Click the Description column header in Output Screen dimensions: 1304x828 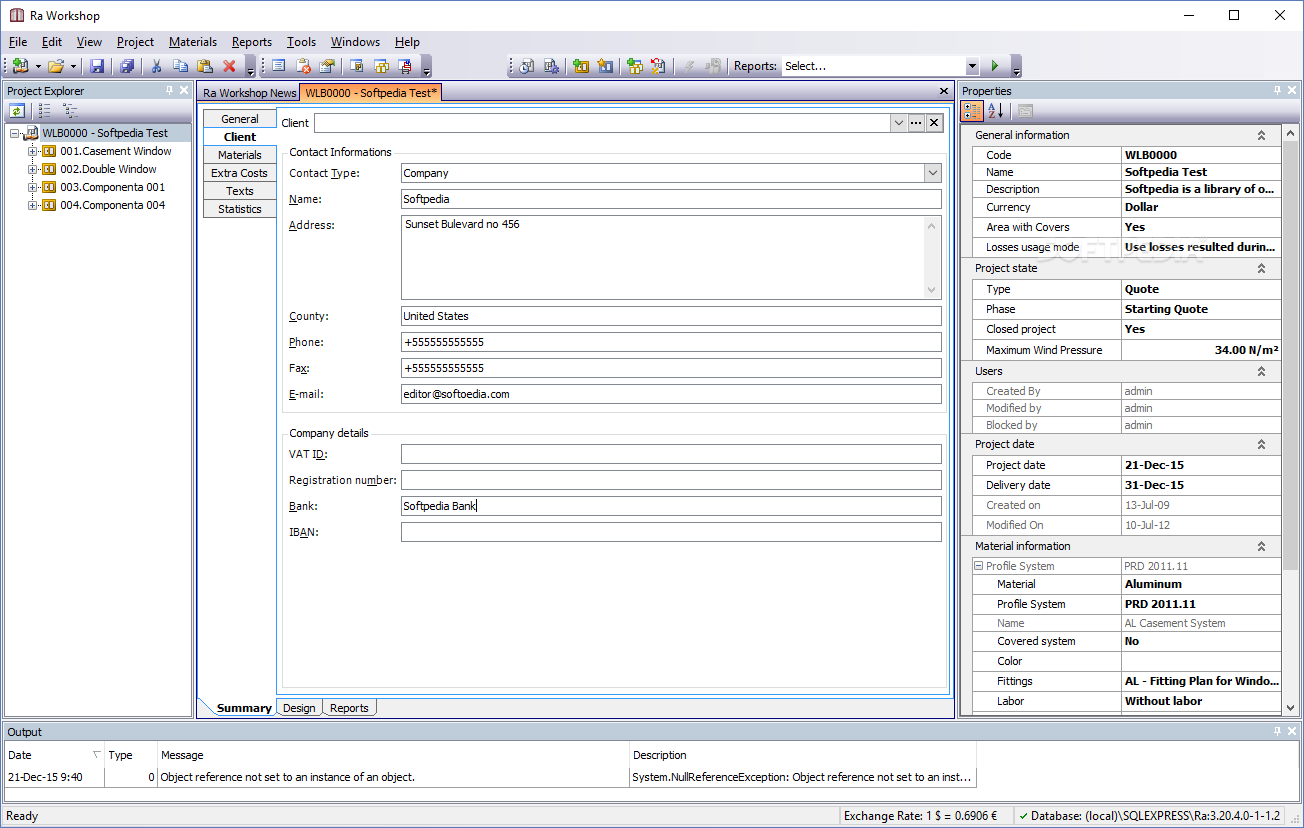[803, 755]
